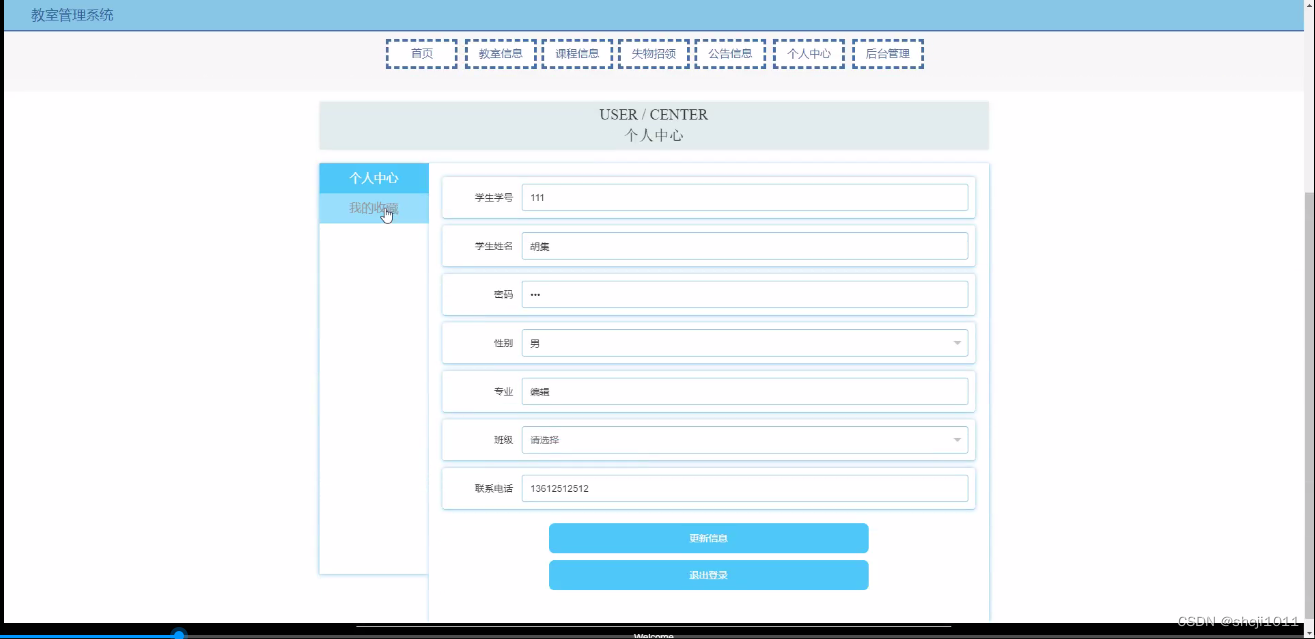1315x639 pixels.
Task: Click the 学生姓名 name input field
Action: [744, 245]
